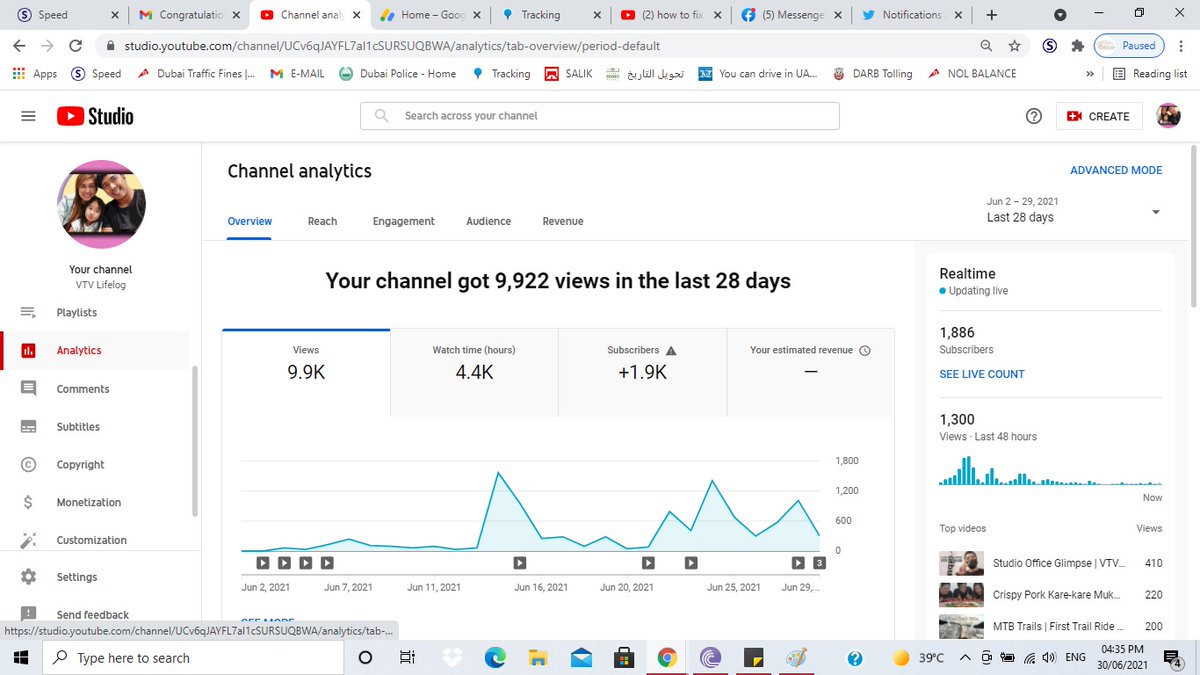Click ADVANCED MODE link
The width and height of the screenshot is (1200, 675).
(x=1116, y=170)
